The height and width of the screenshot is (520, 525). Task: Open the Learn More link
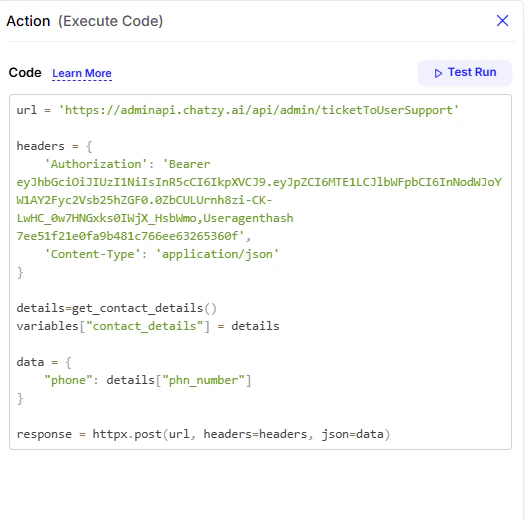(x=82, y=73)
